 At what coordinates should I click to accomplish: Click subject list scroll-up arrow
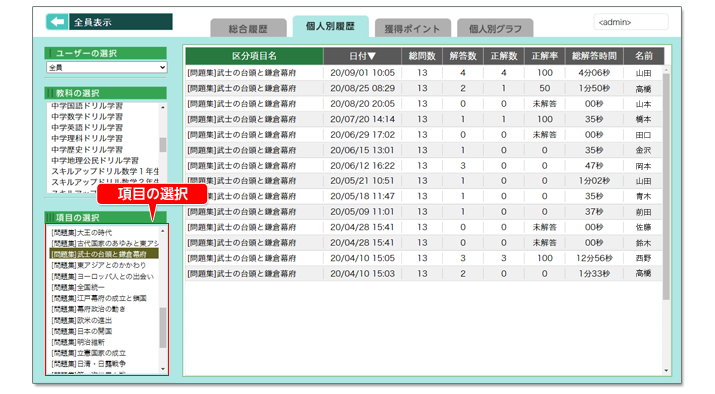163,107
